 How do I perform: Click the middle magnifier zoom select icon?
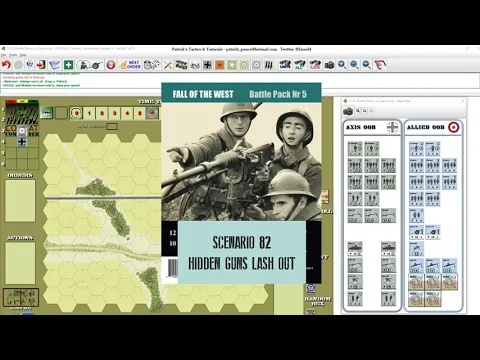tap(354, 65)
